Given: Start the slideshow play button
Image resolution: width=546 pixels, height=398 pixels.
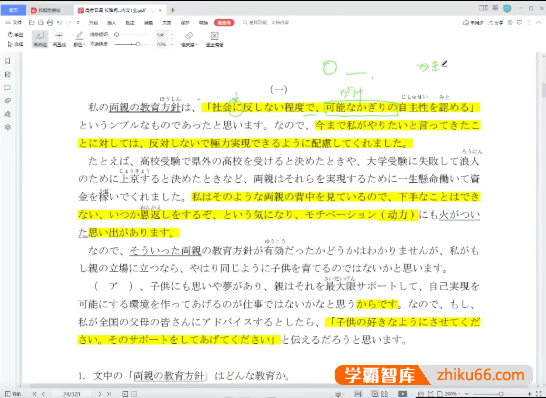Looking at the screenshot, I should (x=403, y=394).
